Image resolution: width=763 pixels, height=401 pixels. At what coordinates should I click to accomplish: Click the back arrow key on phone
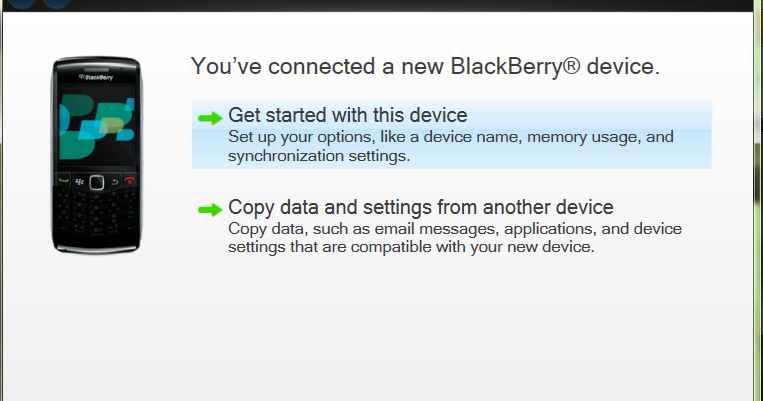(x=114, y=182)
